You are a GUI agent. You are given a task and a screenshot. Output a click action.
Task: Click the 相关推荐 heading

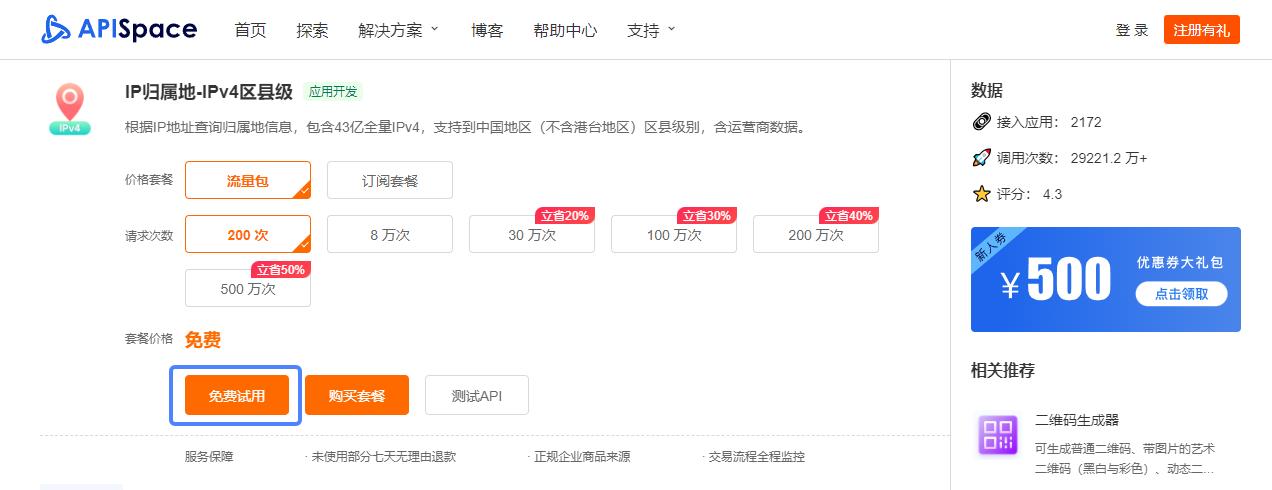click(1003, 370)
